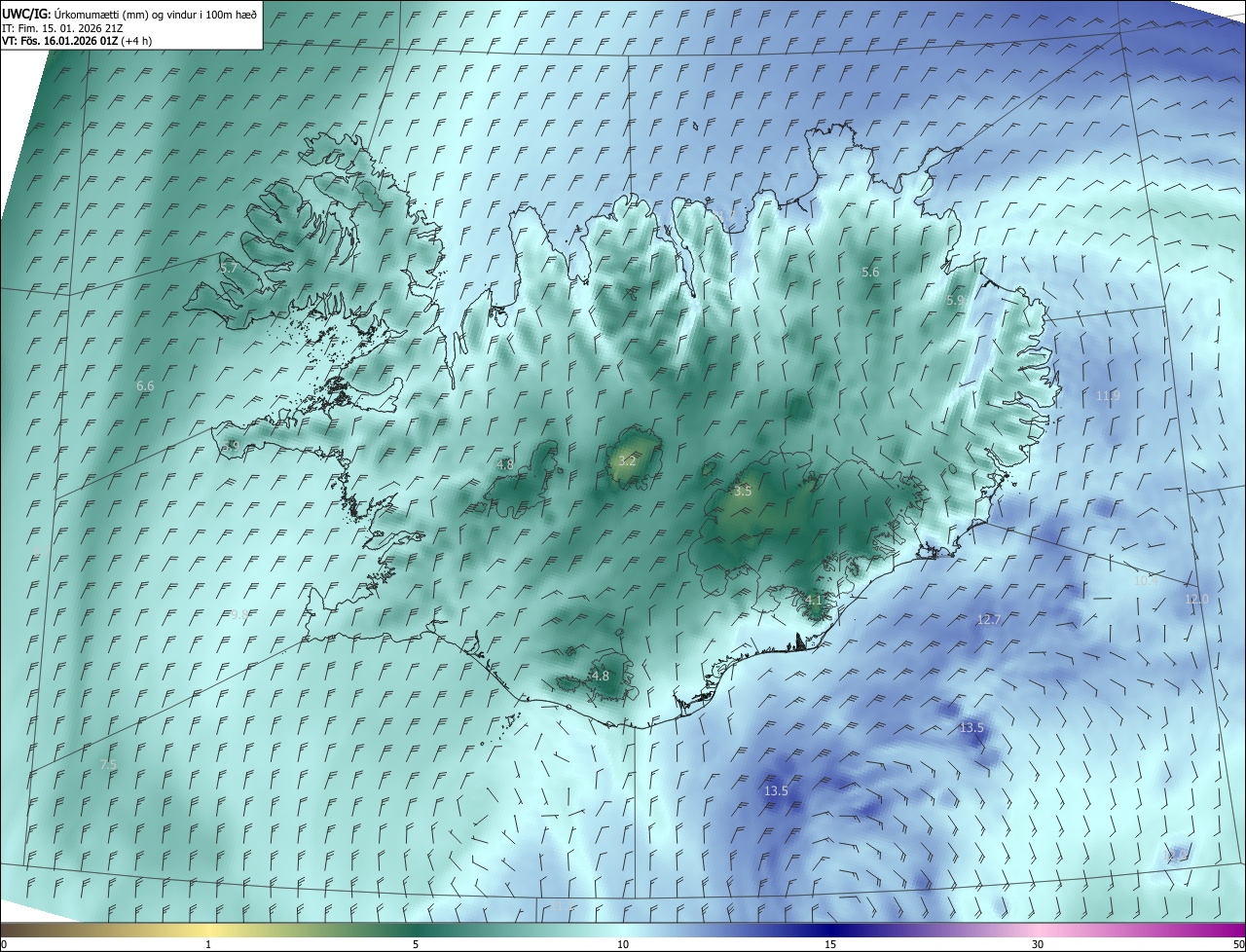Select the "6.6" value label on the map
The width and height of the screenshot is (1246, 952).
tap(145, 386)
